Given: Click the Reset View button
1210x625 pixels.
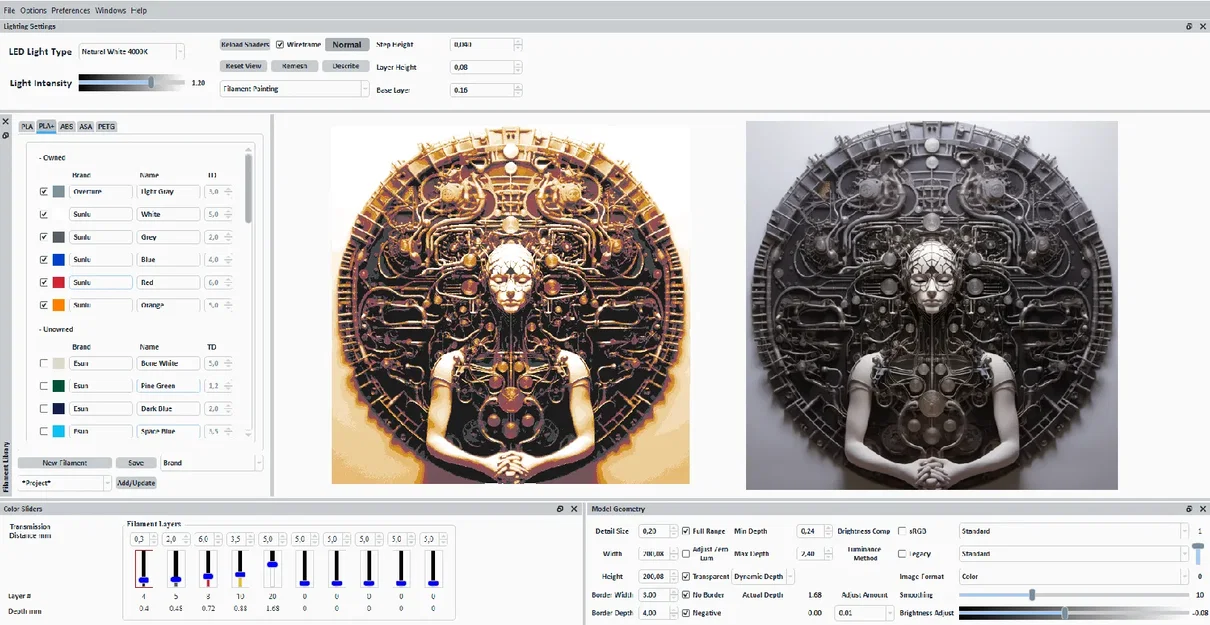Looking at the screenshot, I should pyautogui.click(x=243, y=66).
